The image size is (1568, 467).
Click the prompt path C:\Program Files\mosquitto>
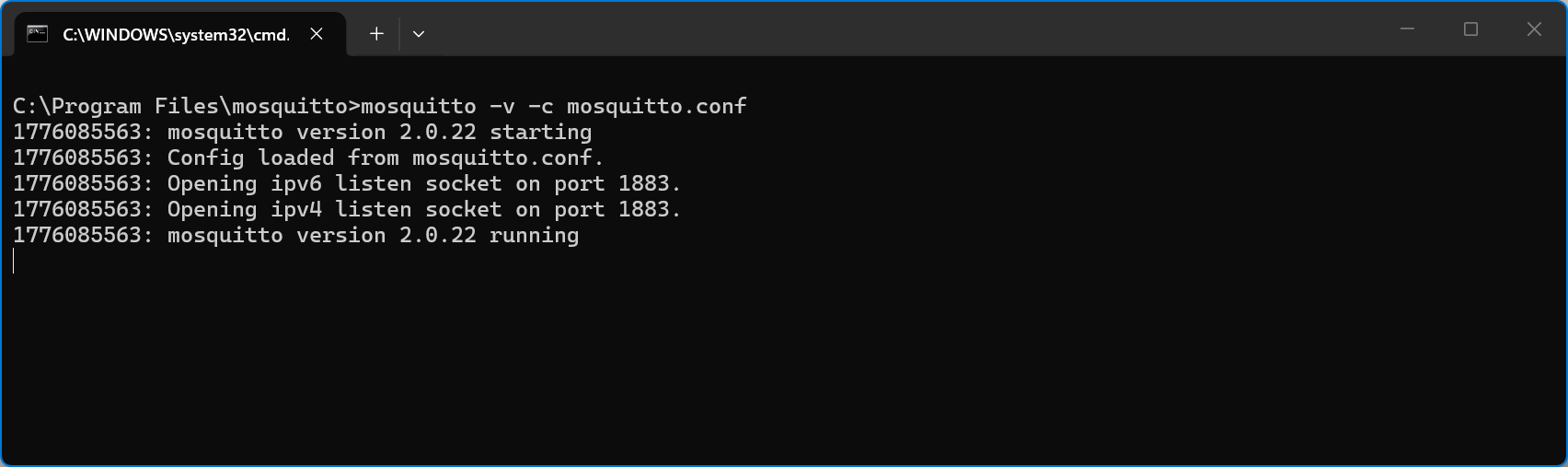point(187,106)
